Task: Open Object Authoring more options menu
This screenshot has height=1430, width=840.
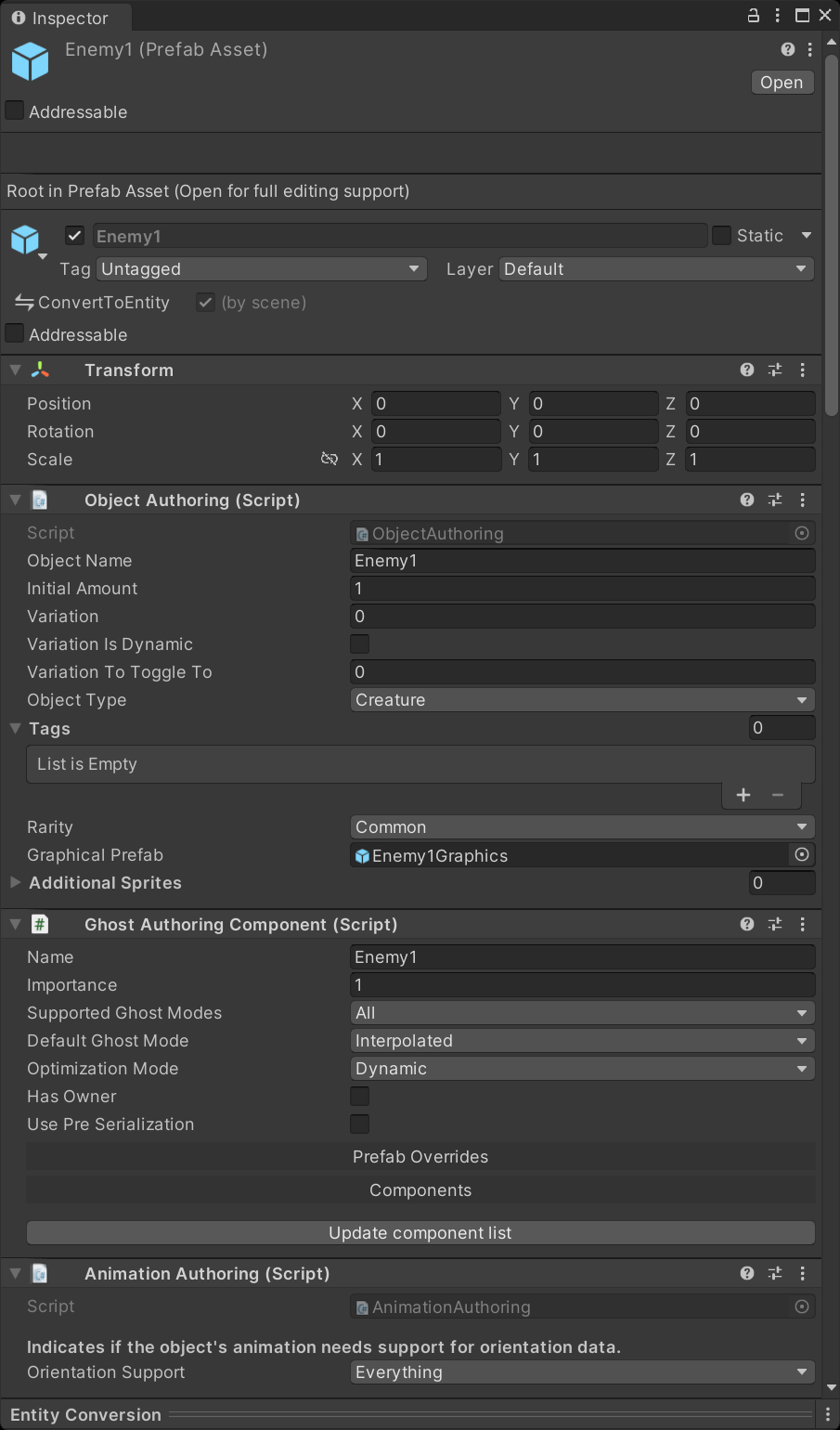Action: pyautogui.click(x=803, y=500)
